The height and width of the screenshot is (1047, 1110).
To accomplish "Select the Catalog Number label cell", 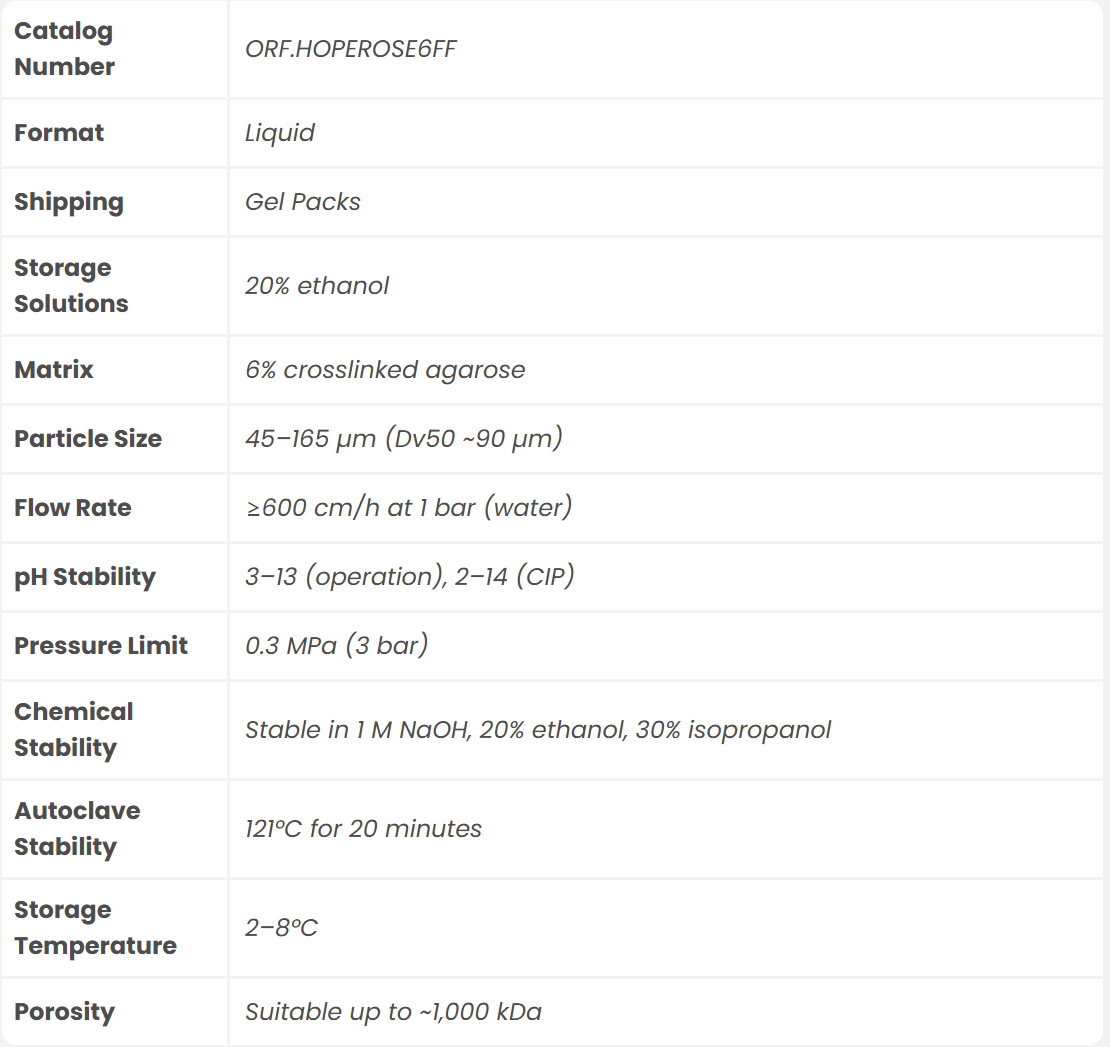I will click(x=64, y=49).
